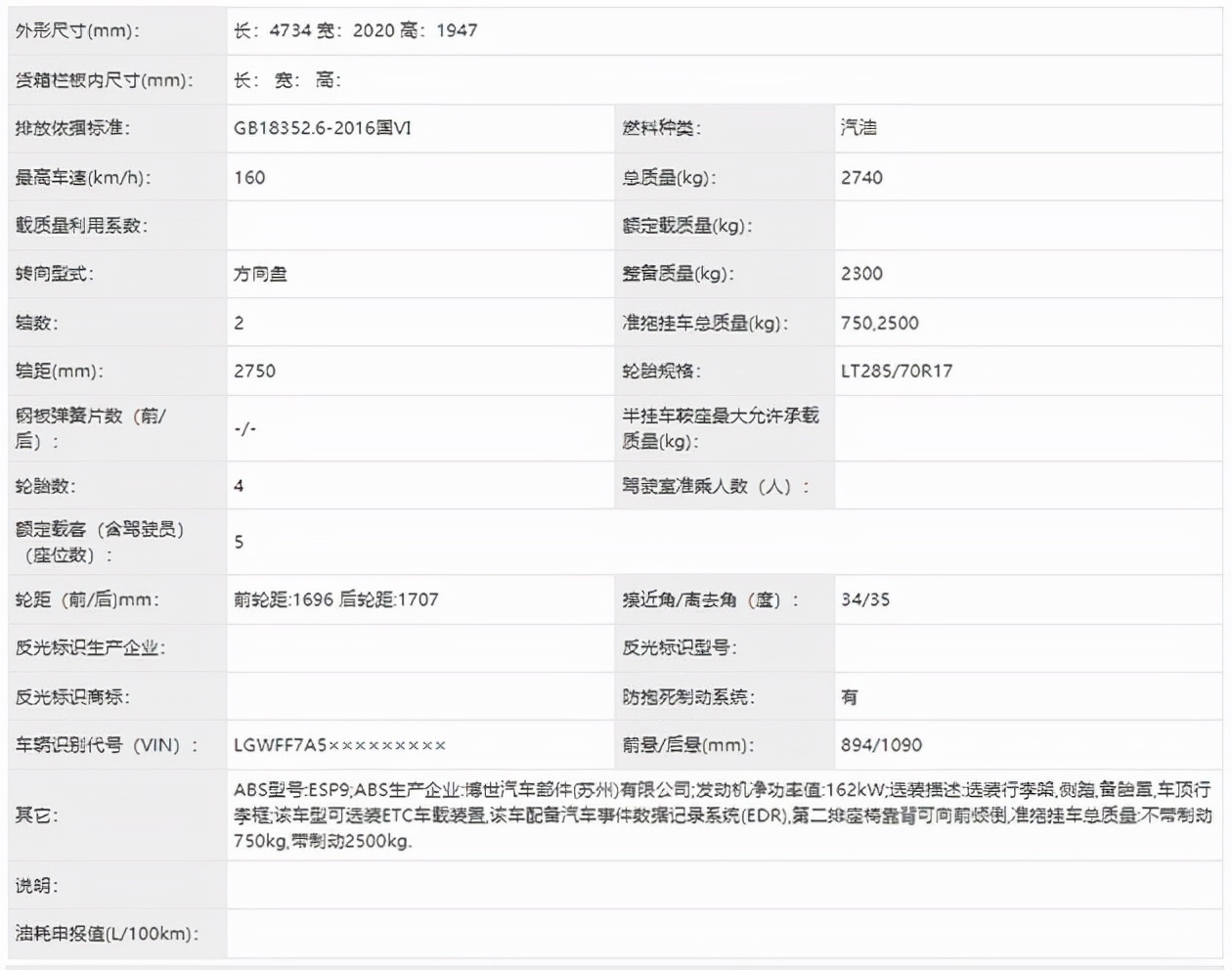
Task: Click the 载质量利用系数 label
Action: click(x=81, y=226)
